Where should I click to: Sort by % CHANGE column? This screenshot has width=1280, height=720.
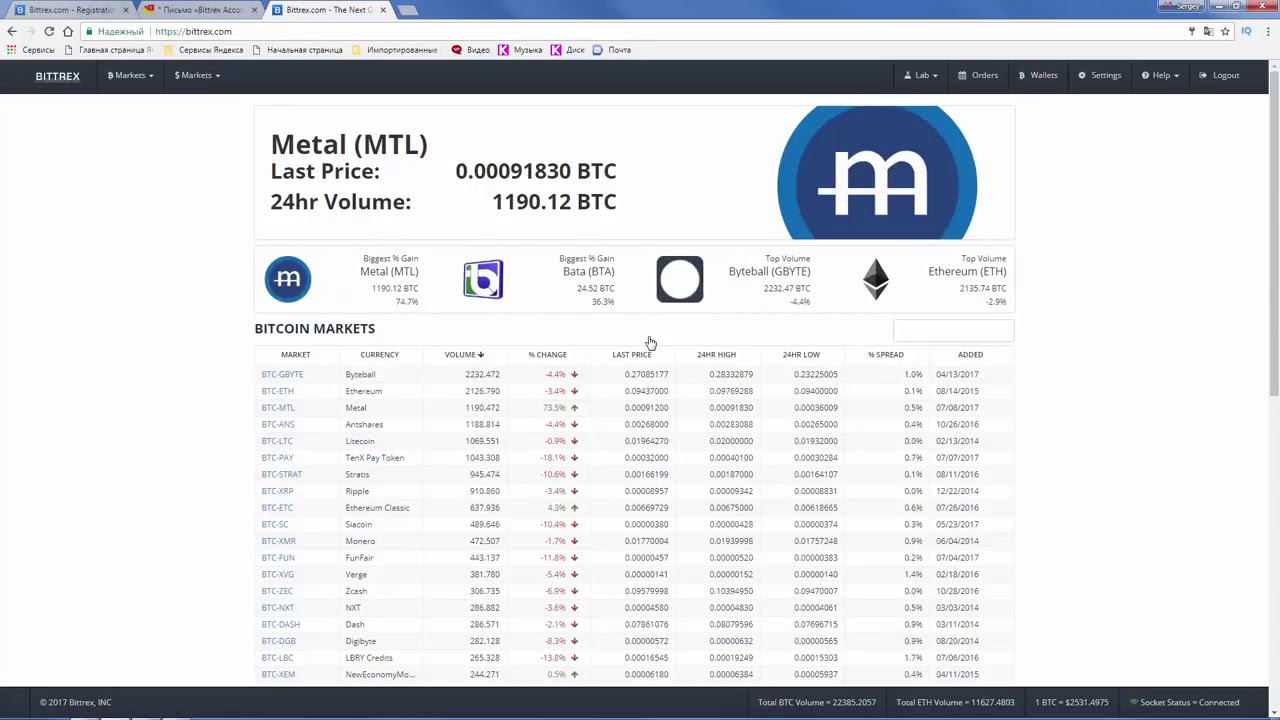tap(547, 354)
